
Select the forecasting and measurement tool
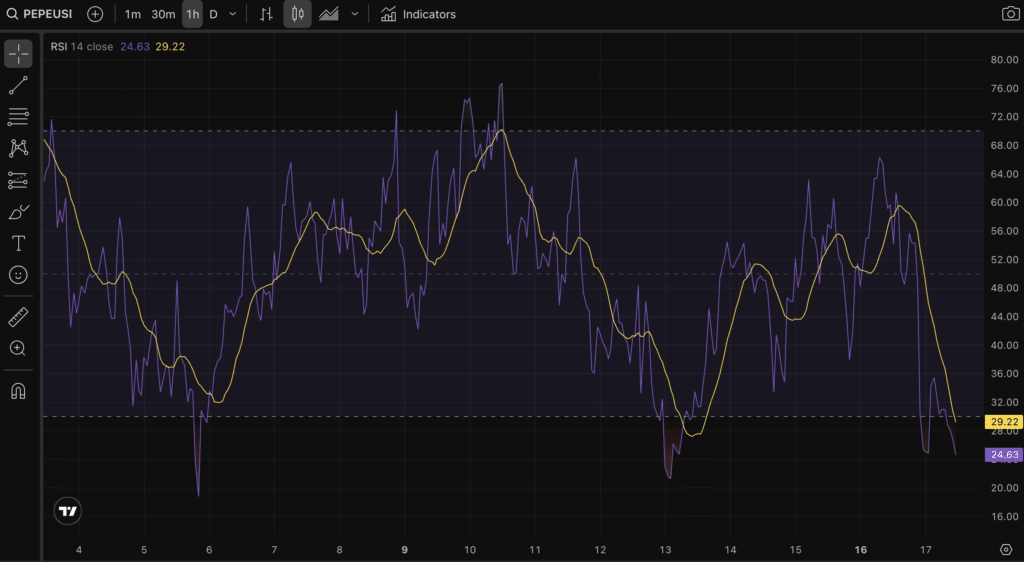18,180
